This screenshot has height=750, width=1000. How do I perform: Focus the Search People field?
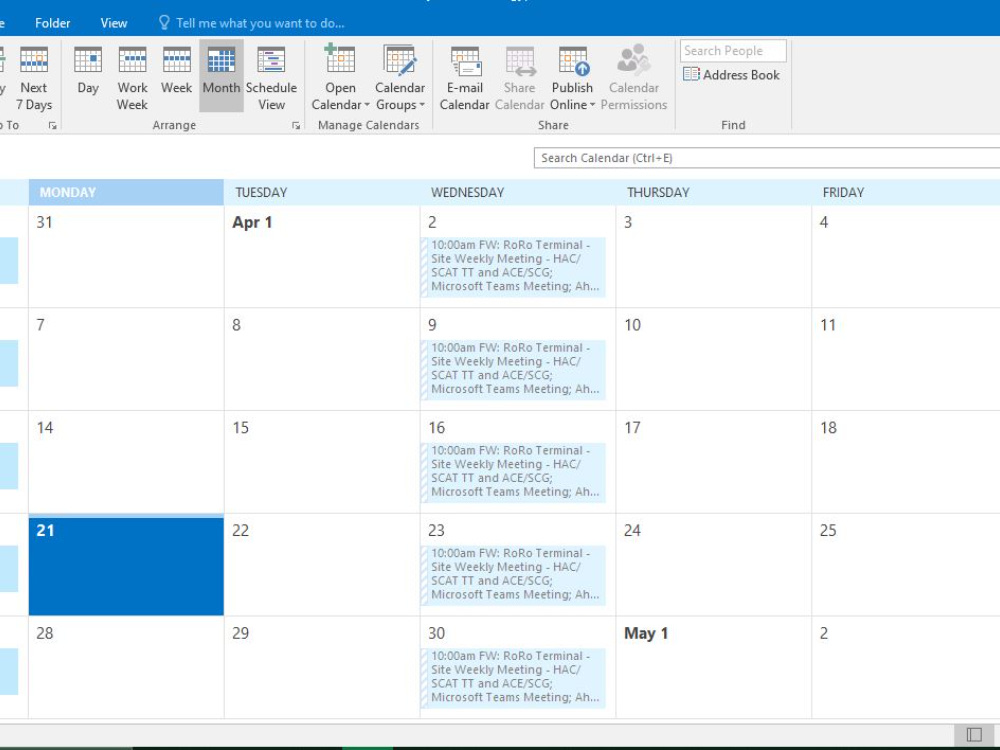[733, 51]
